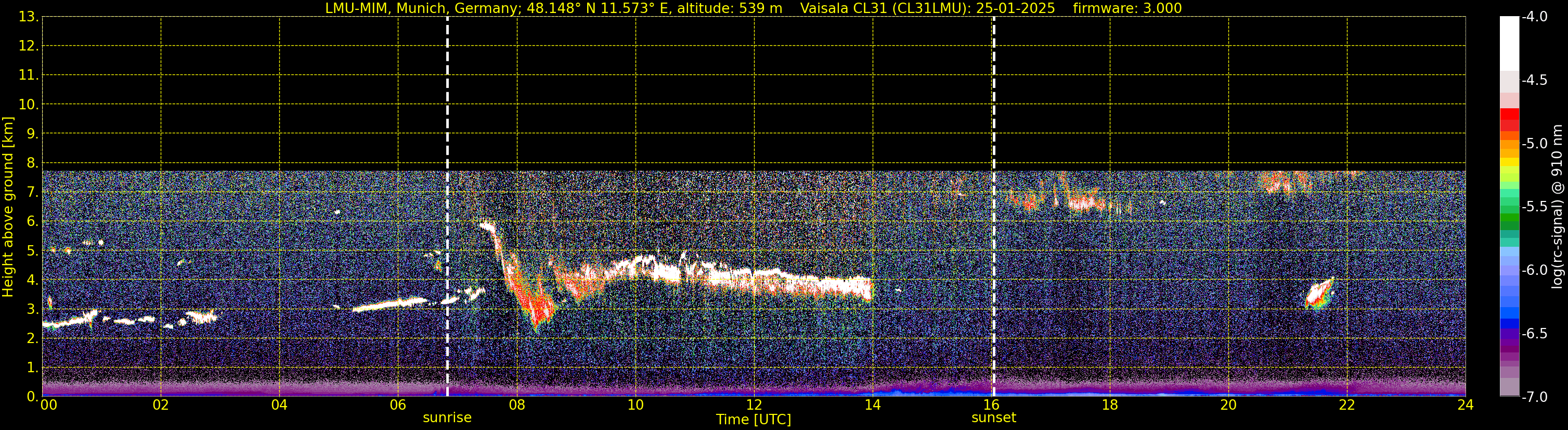The height and width of the screenshot is (430, 1568).
Task: Click the height-axis tick label "7."
Action: pos(33,193)
